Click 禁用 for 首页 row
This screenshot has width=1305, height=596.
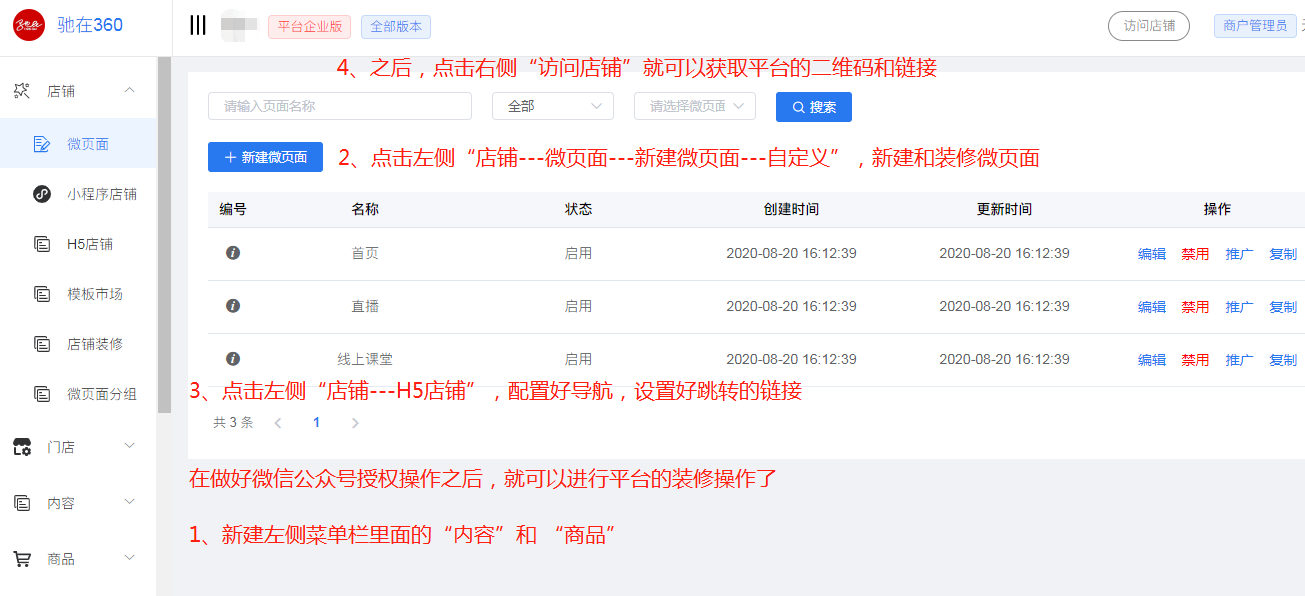click(x=1195, y=254)
